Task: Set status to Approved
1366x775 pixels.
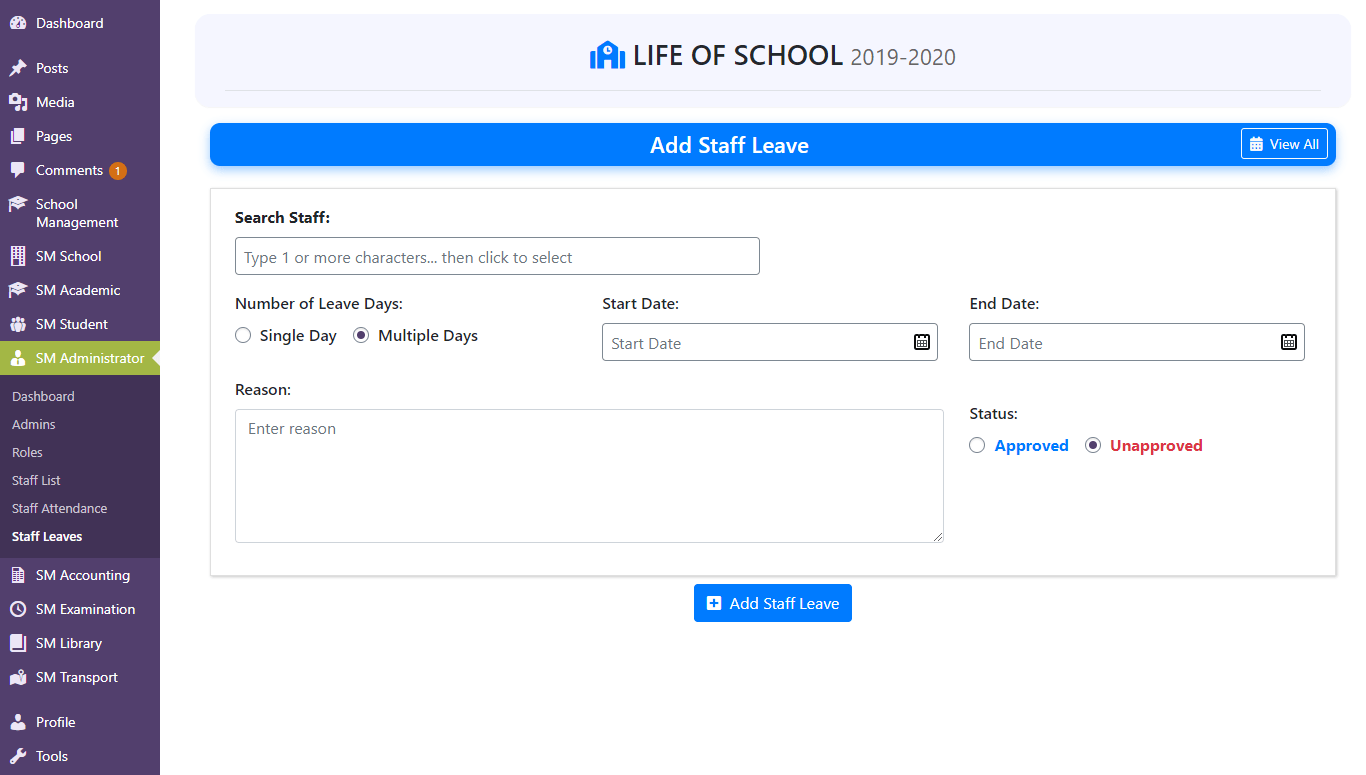Action: click(977, 446)
